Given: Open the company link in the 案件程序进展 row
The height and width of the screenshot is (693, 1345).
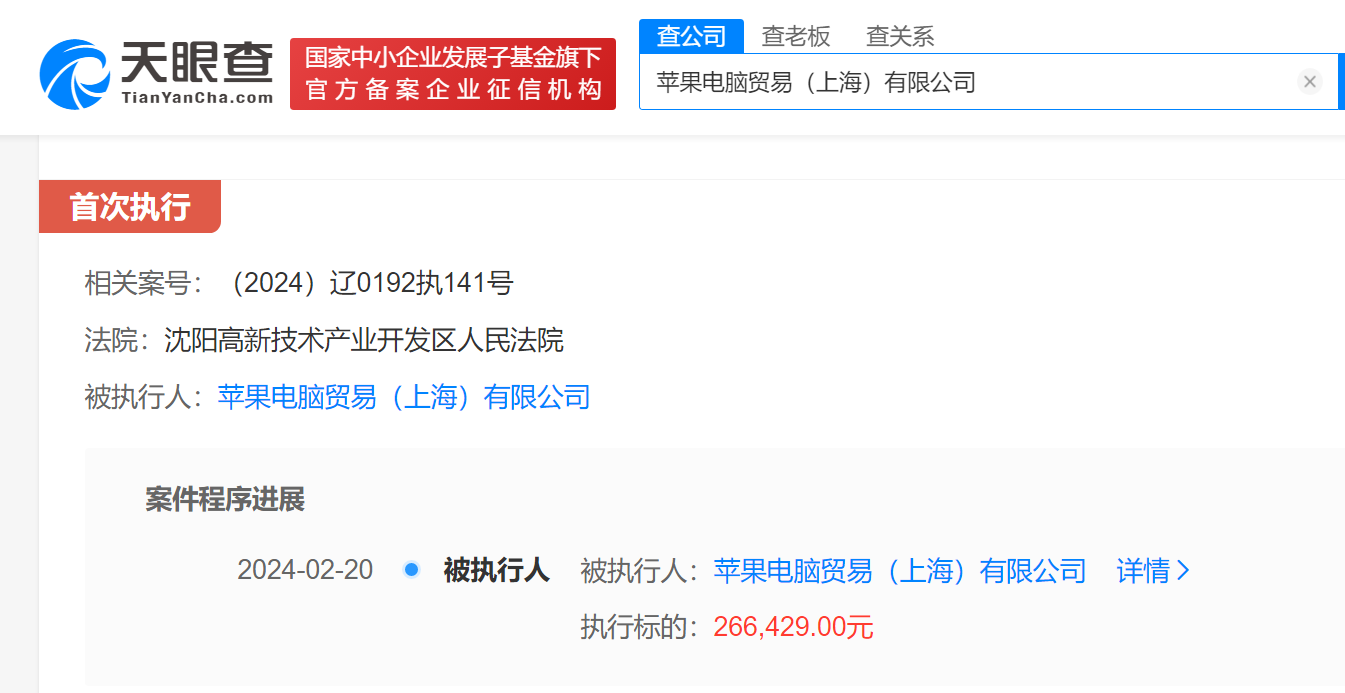Looking at the screenshot, I should coord(900,571).
